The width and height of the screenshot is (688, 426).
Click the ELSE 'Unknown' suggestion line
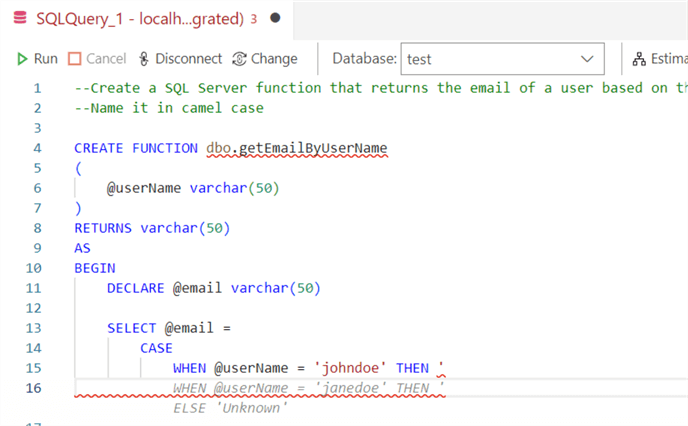point(230,408)
